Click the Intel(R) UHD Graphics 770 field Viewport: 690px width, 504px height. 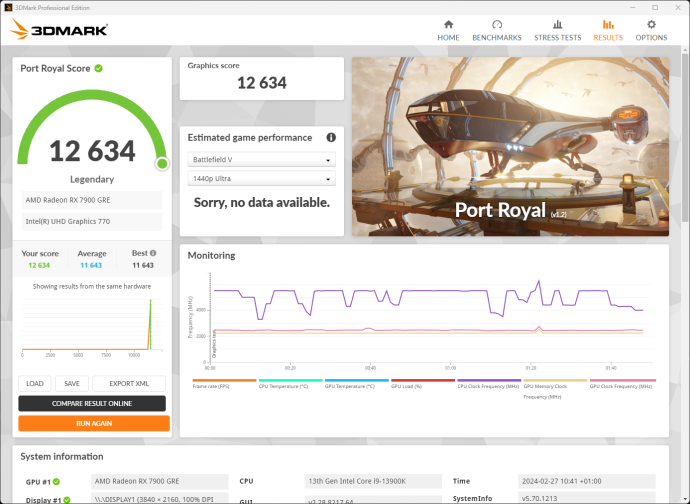click(x=92, y=221)
